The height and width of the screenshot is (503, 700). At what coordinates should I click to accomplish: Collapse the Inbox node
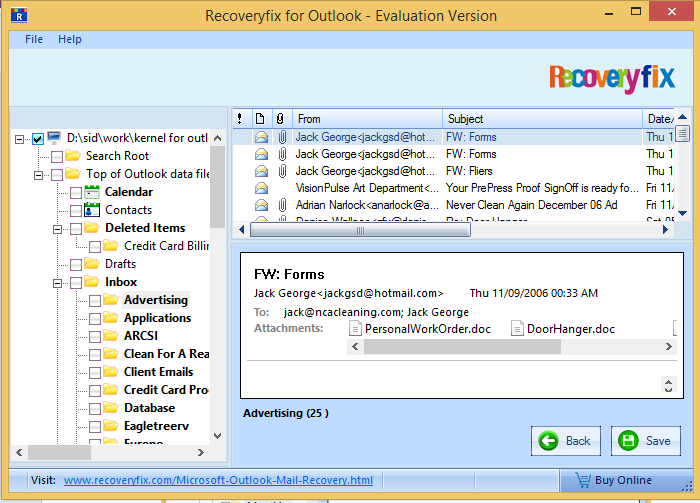tap(57, 283)
